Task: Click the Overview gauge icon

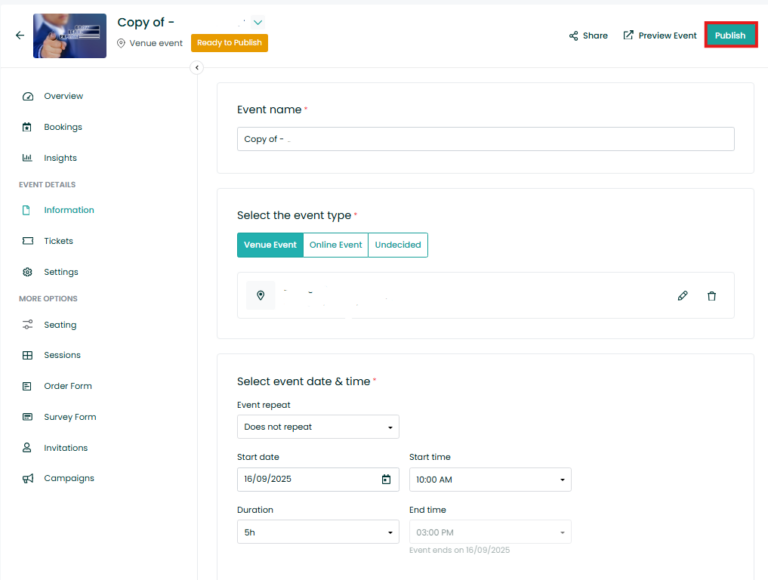Action: pos(28,96)
